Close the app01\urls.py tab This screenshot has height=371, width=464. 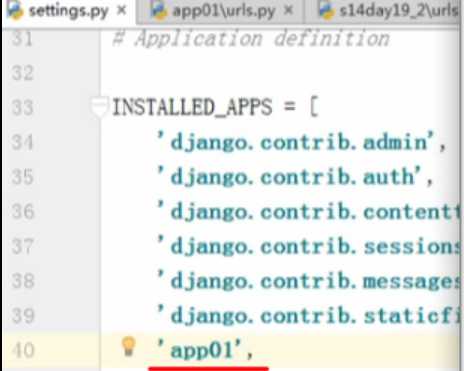(288, 11)
